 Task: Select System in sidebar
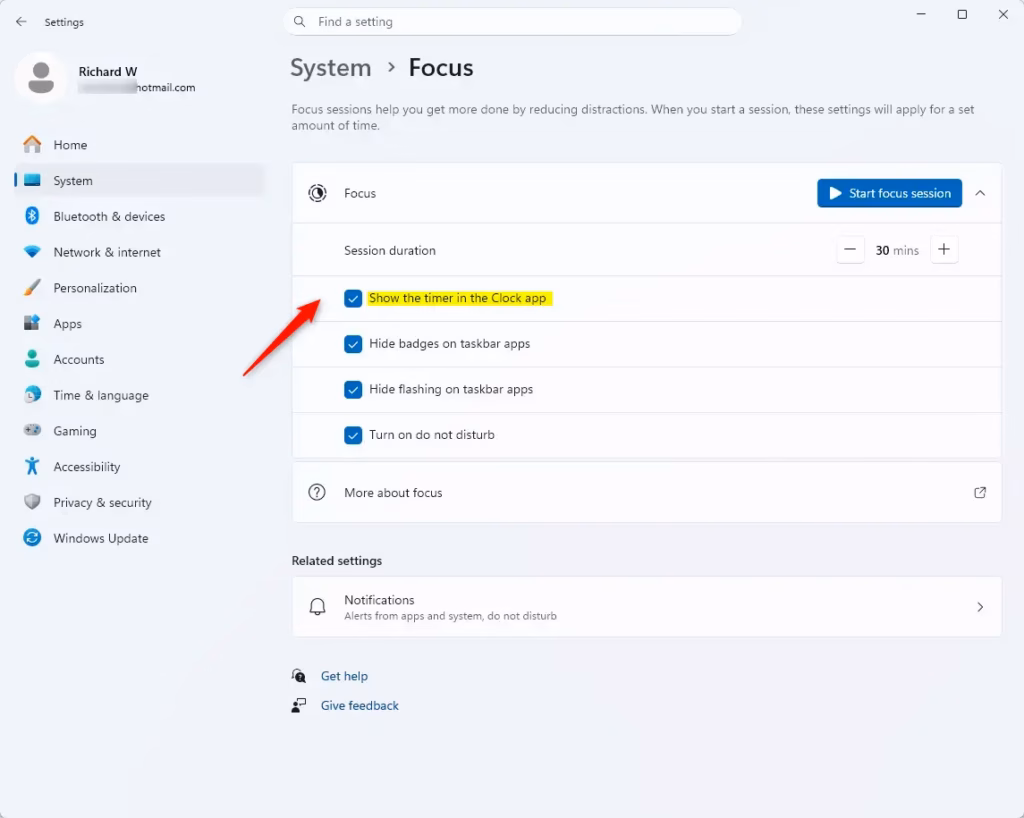pyautogui.click(x=138, y=180)
